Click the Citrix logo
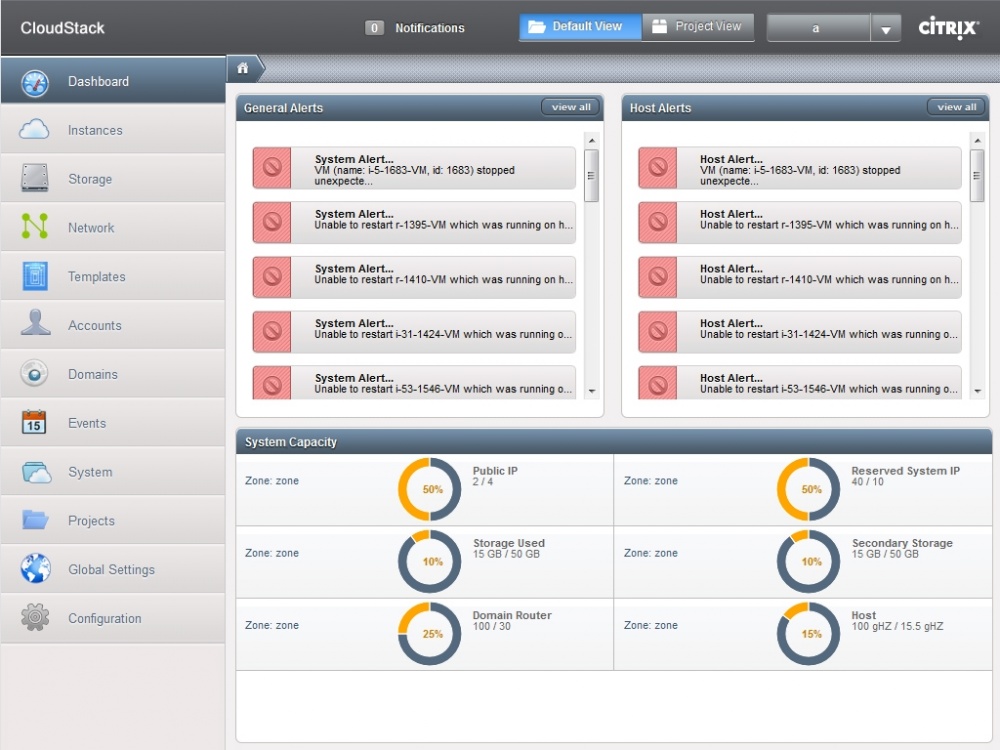Viewport: 1000px width, 750px height. 948,28
